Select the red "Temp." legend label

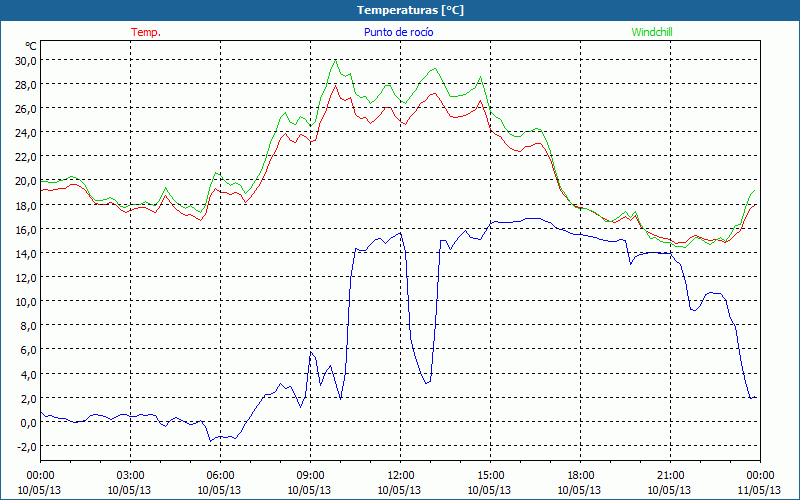click(x=146, y=32)
